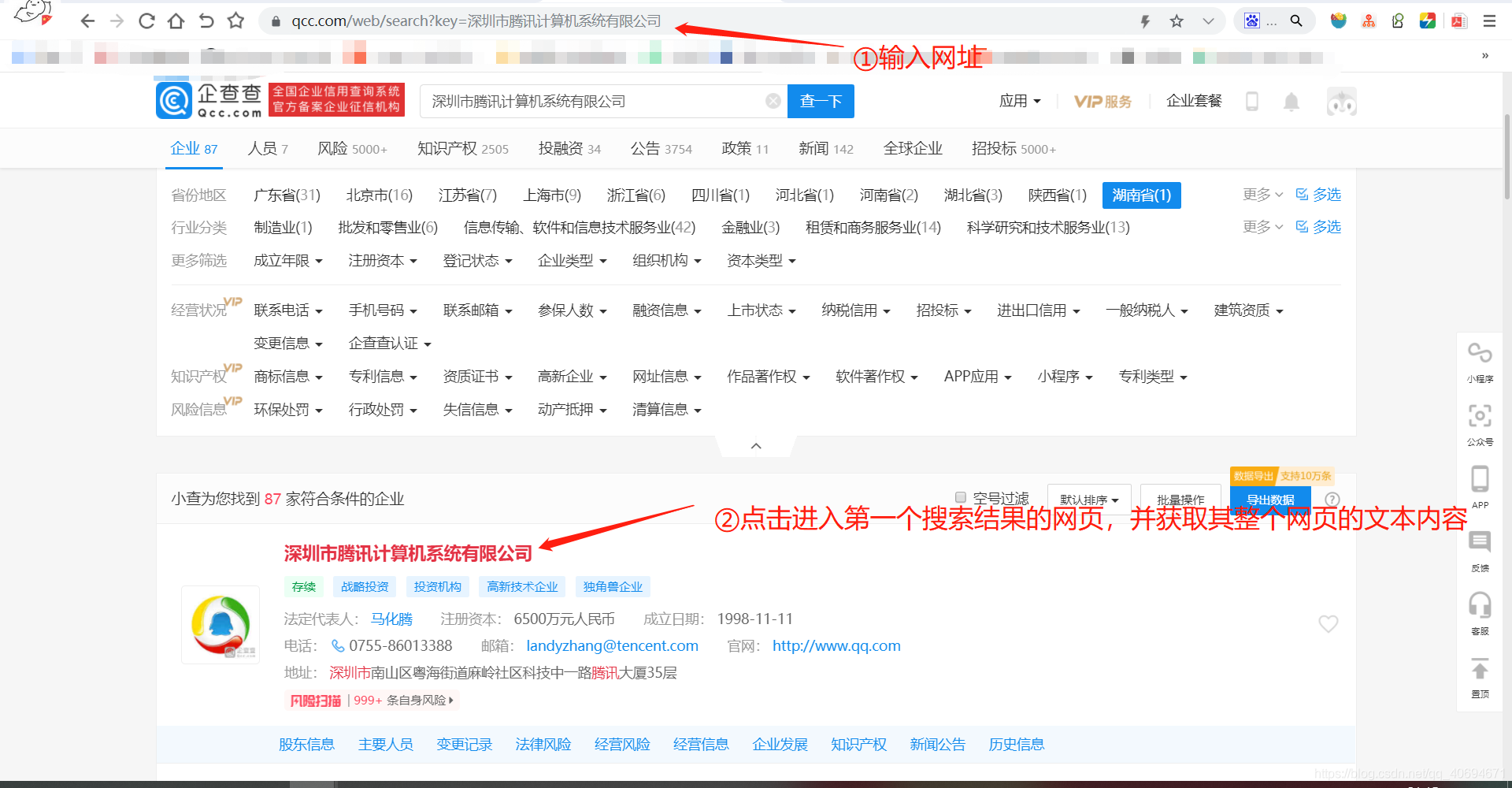Expand 更多 in province row
The image size is (1512, 788).
[x=1262, y=194]
